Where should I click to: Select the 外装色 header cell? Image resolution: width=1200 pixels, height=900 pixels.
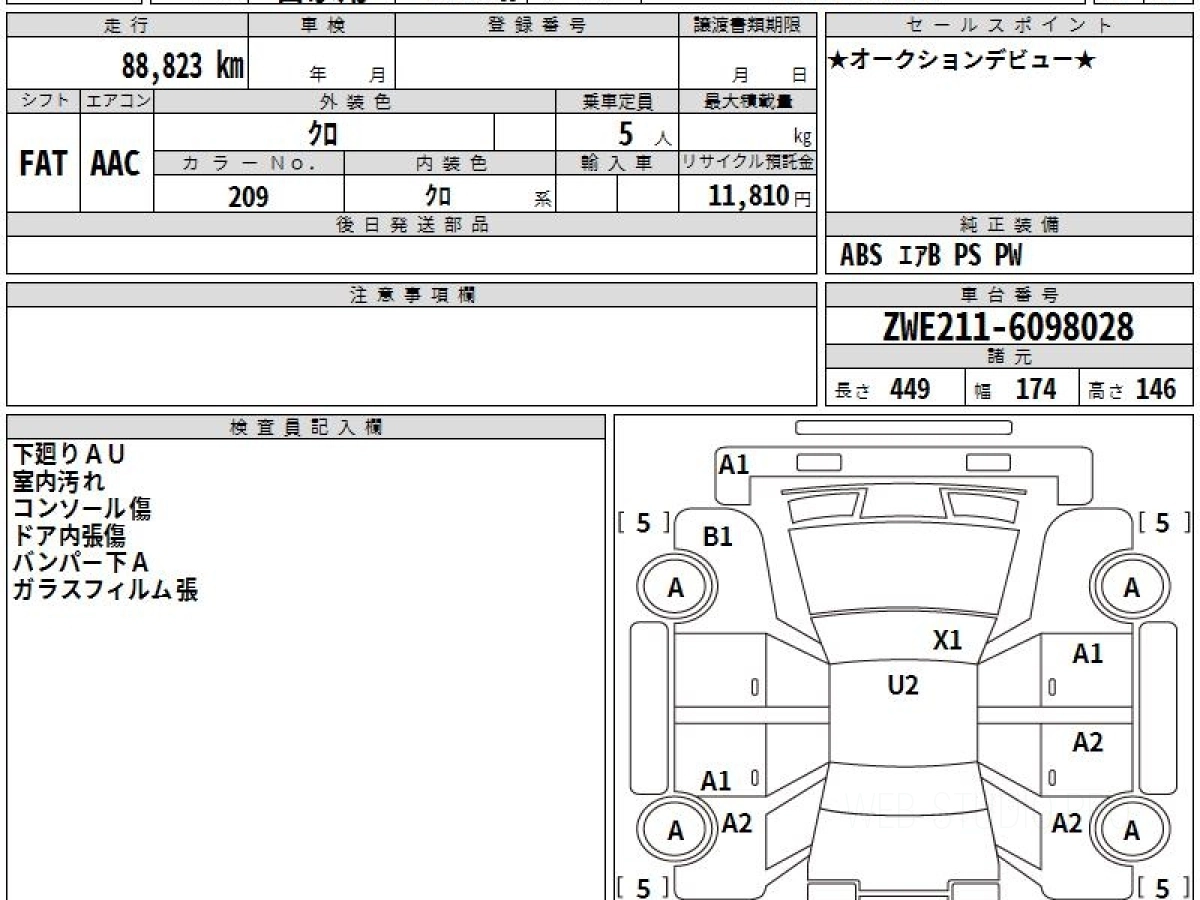click(355, 101)
